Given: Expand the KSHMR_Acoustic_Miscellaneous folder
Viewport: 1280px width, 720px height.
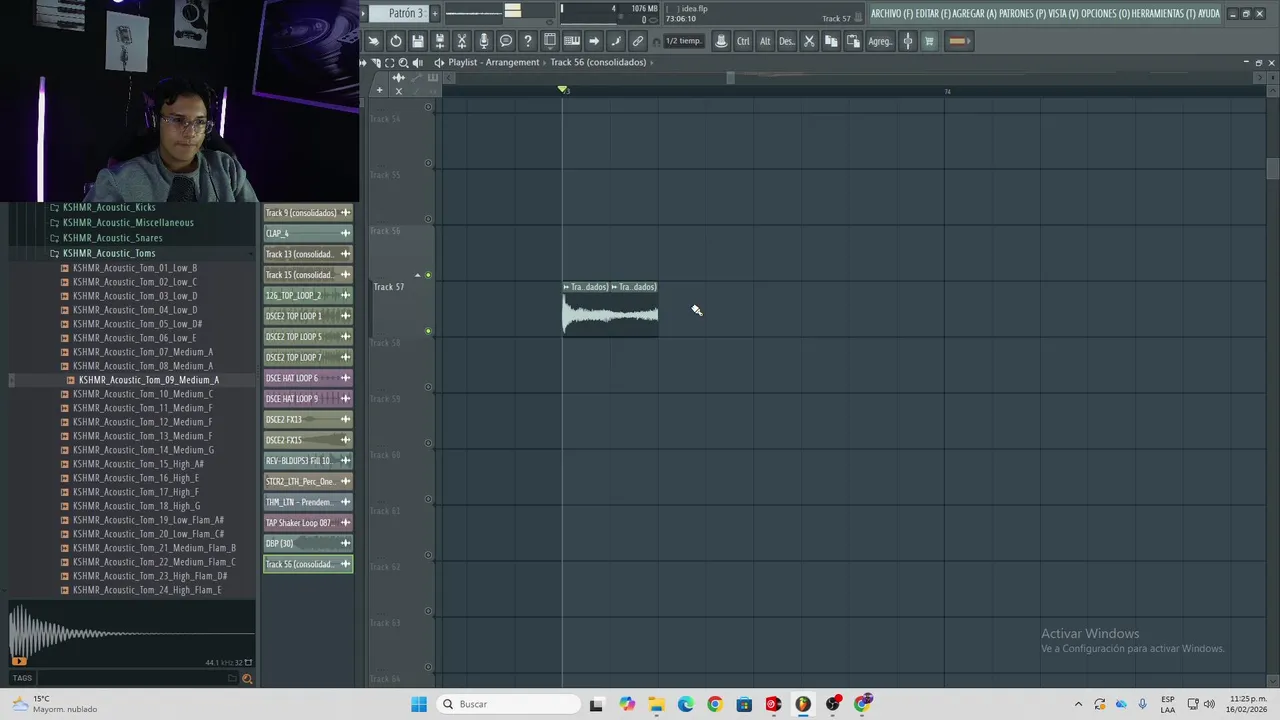Looking at the screenshot, I should tap(127, 222).
